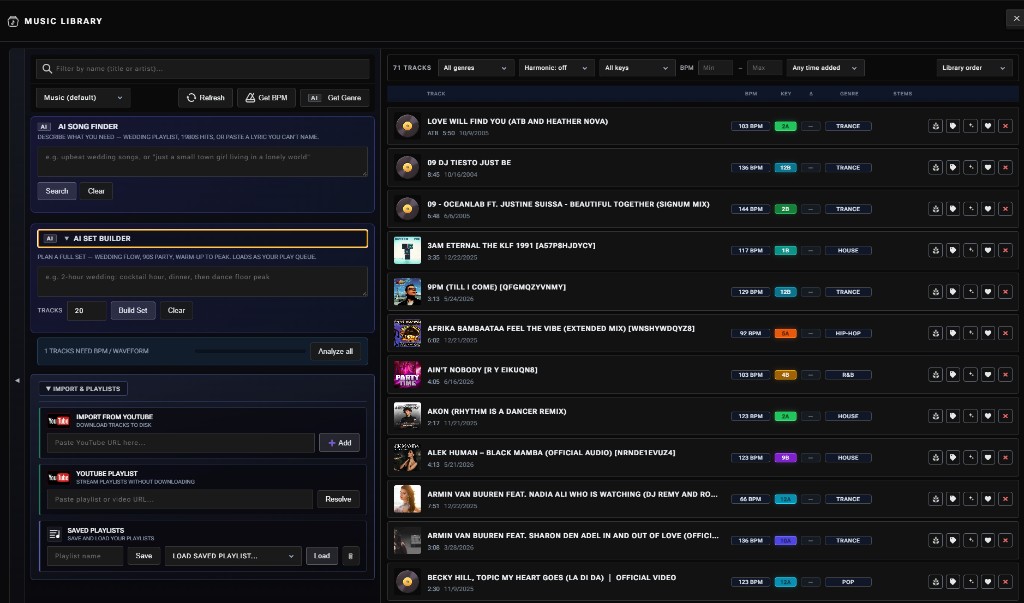This screenshot has height=603, width=1024.
Task: Click the tag icon on Love Will Find You row
Action: (953, 126)
